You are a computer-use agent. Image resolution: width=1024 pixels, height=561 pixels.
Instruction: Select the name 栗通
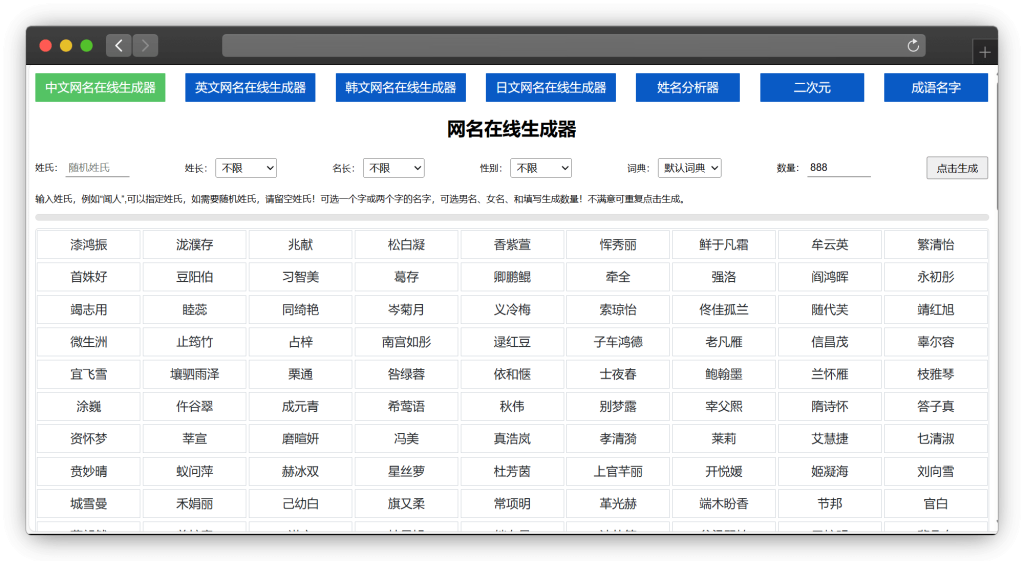[x=300, y=374]
